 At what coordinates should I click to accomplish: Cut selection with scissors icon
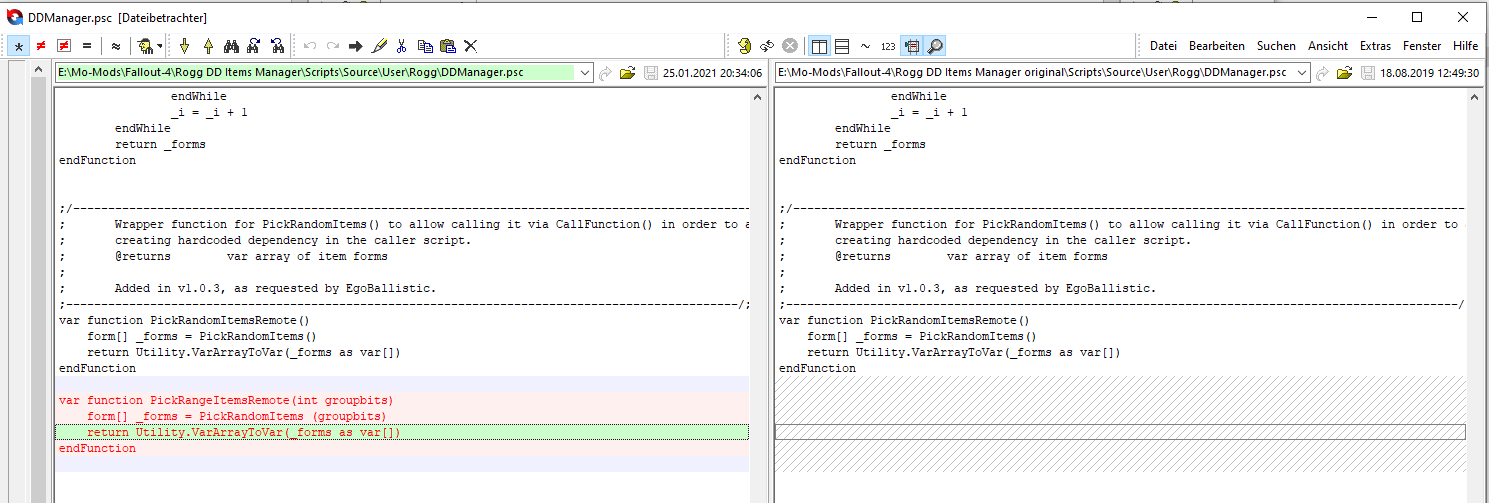pyautogui.click(x=401, y=46)
